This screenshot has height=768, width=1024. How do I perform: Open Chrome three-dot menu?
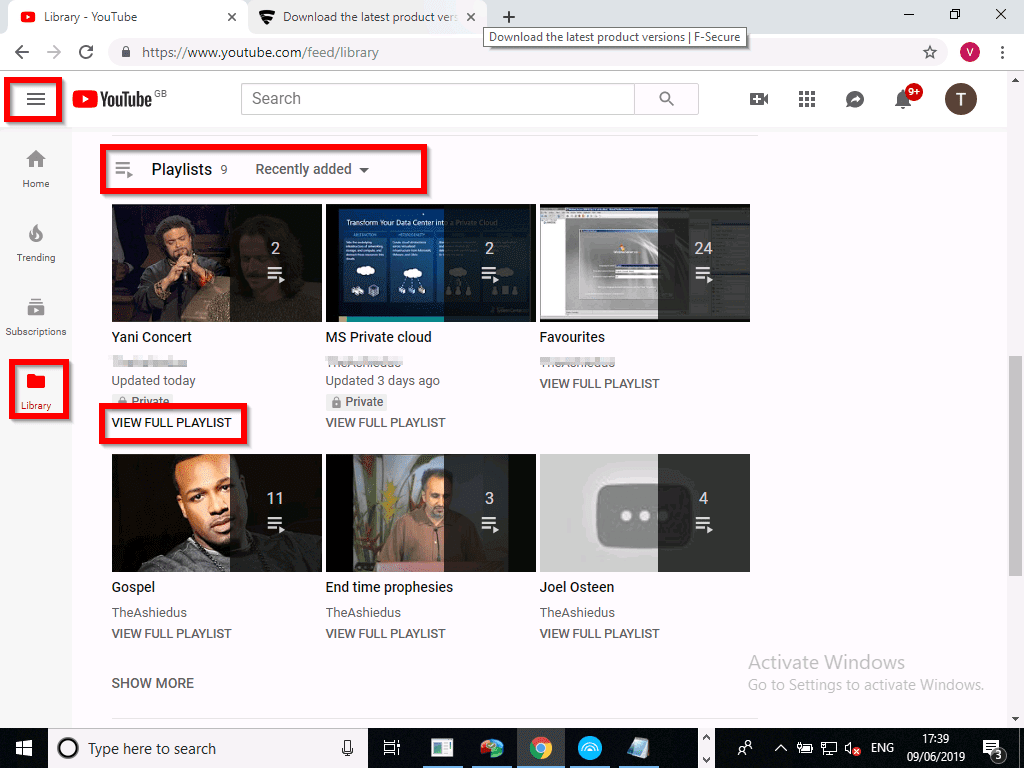[x=1002, y=52]
